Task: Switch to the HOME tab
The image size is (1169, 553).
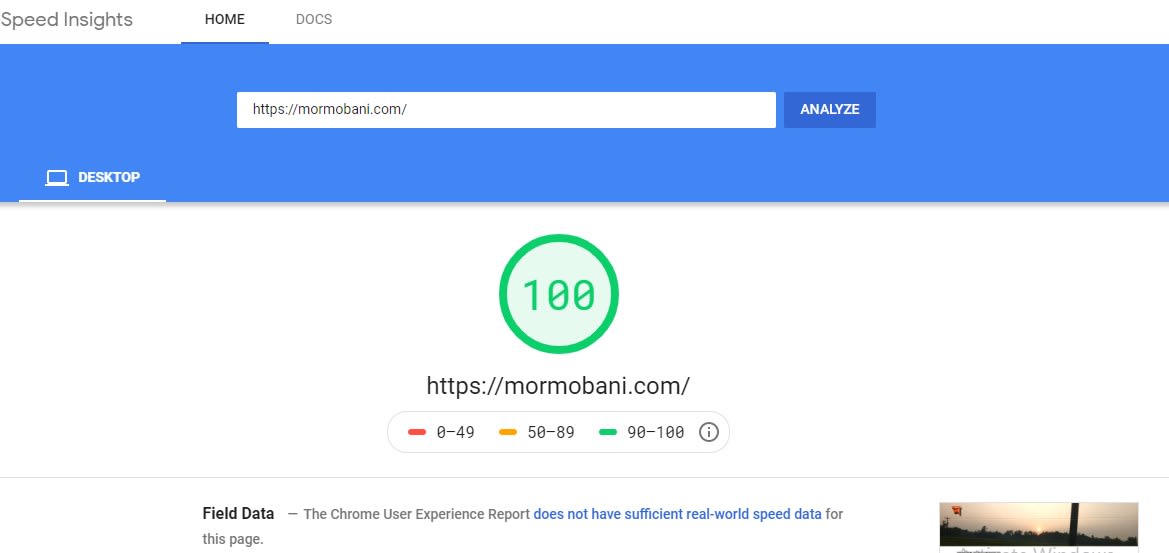Action: pos(225,20)
